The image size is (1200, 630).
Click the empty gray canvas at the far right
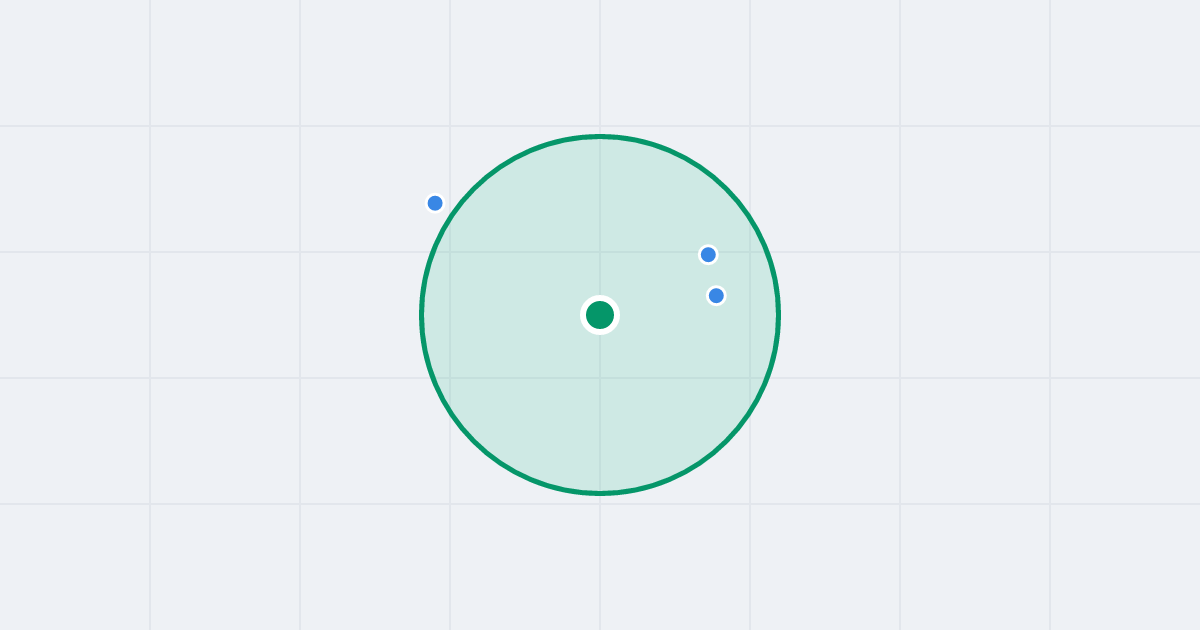pyautogui.click(x=1125, y=315)
